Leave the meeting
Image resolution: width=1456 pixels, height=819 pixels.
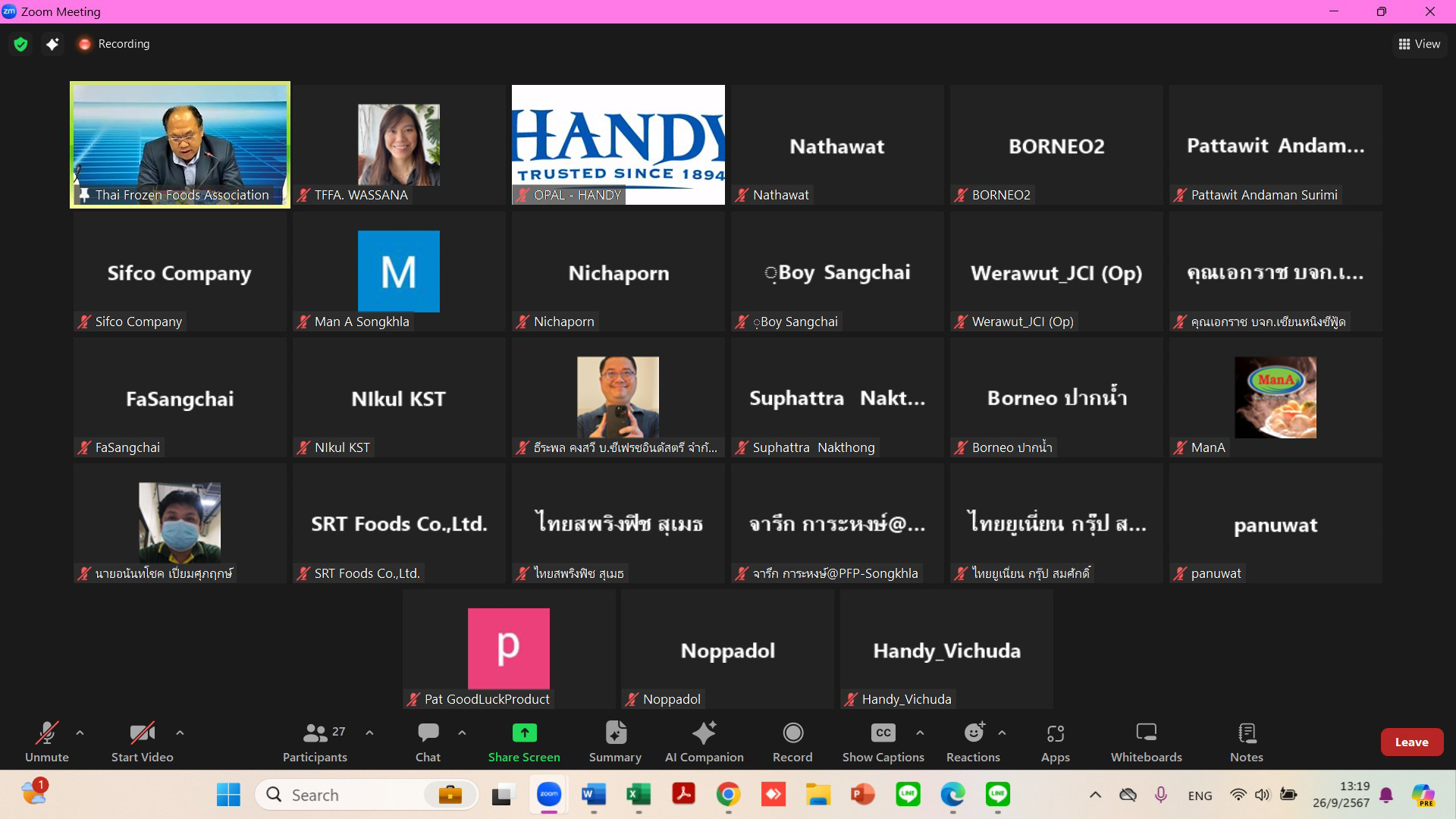1411,742
